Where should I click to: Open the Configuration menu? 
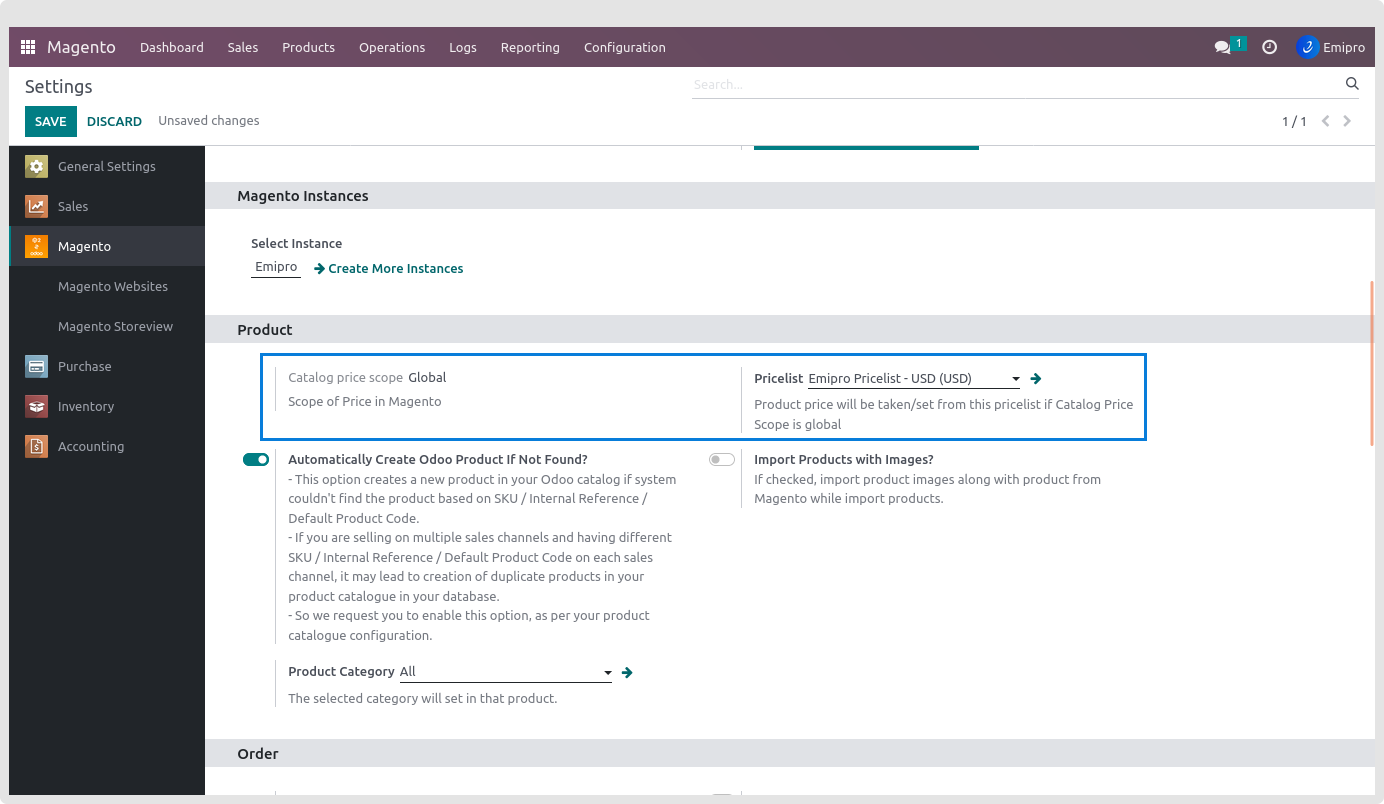pos(624,47)
